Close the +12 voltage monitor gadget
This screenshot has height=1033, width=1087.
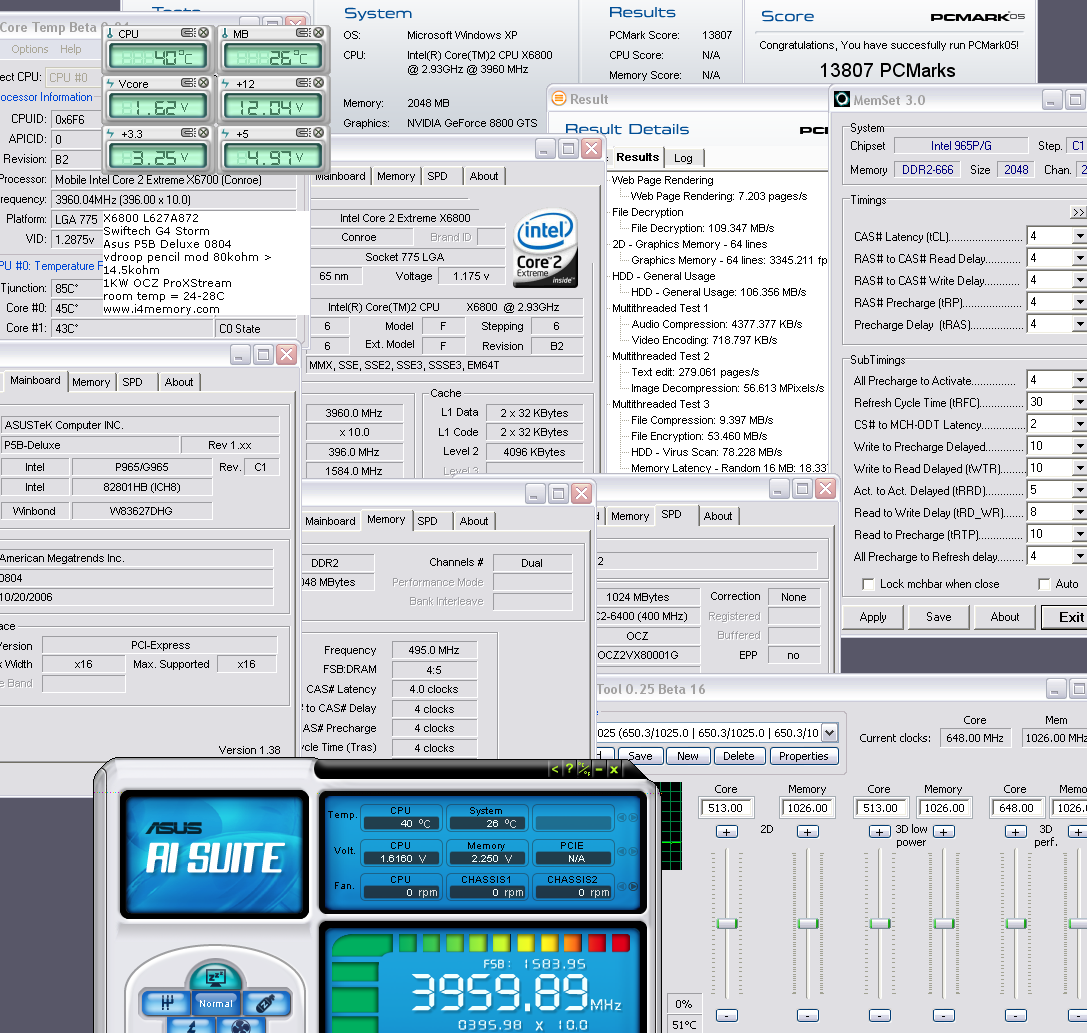(x=318, y=83)
